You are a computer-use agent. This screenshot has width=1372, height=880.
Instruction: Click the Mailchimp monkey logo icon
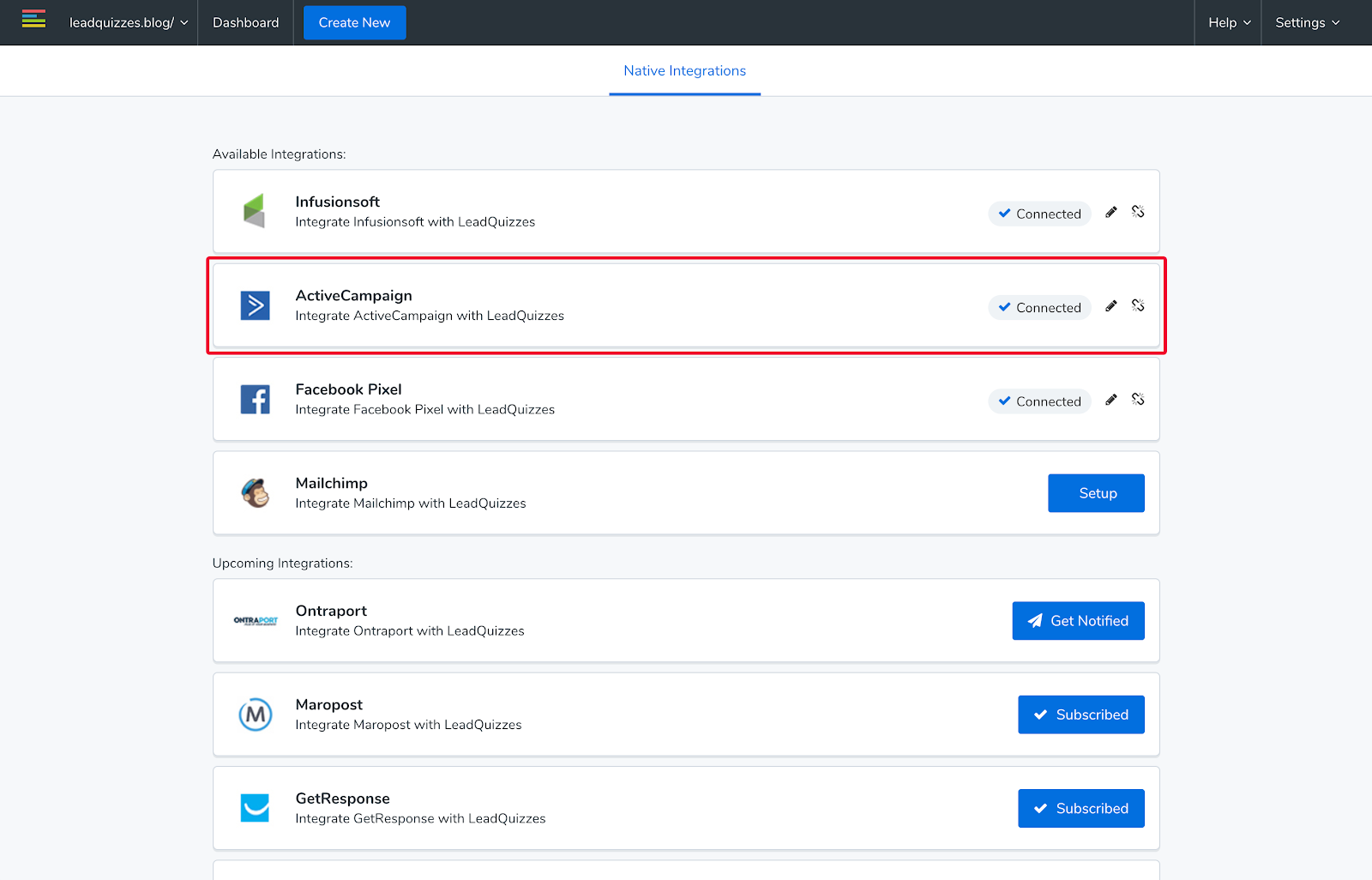pyautogui.click(x=255, y=493)
